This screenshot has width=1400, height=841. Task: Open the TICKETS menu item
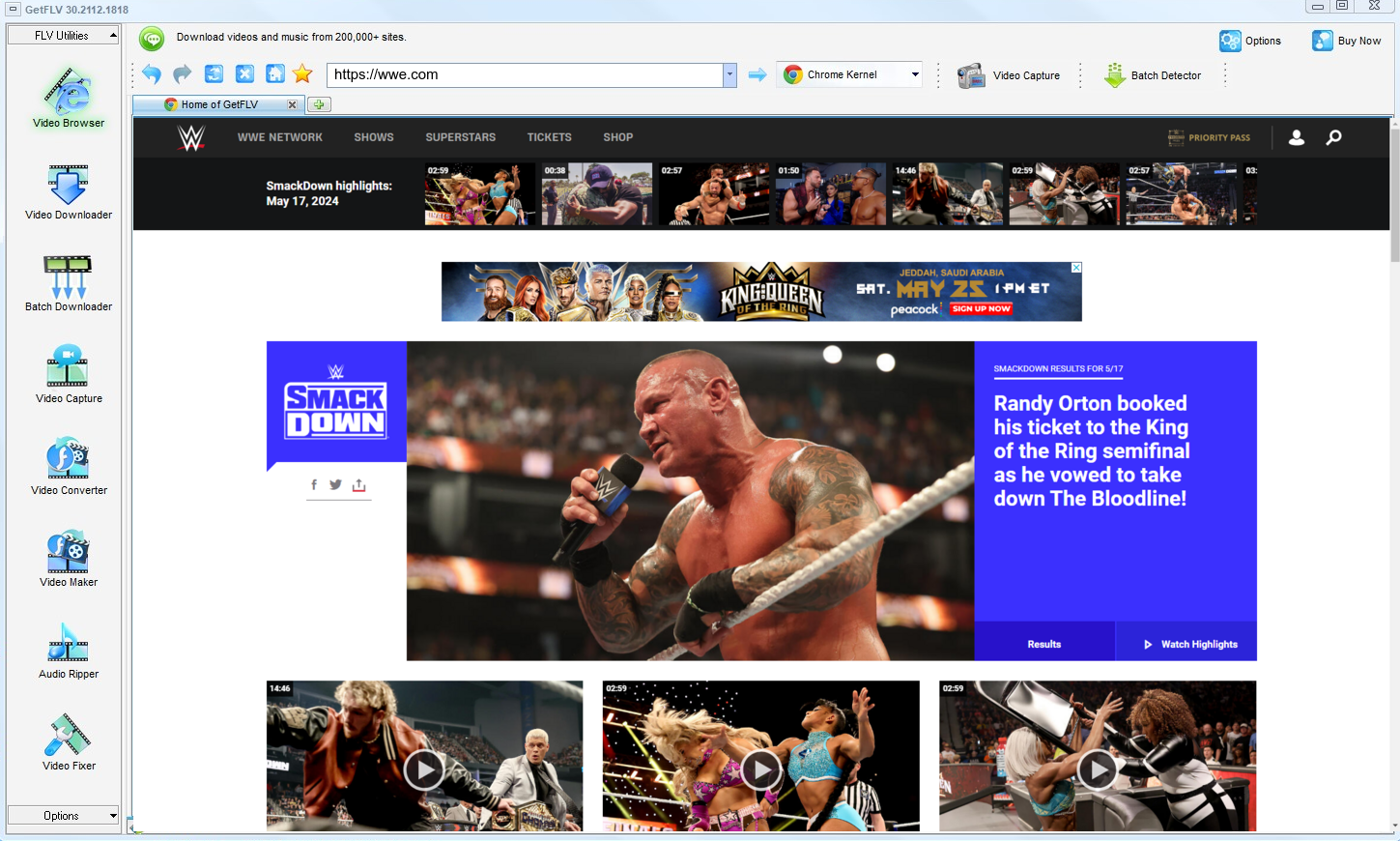pyautogui.click(x=550, y=137)
